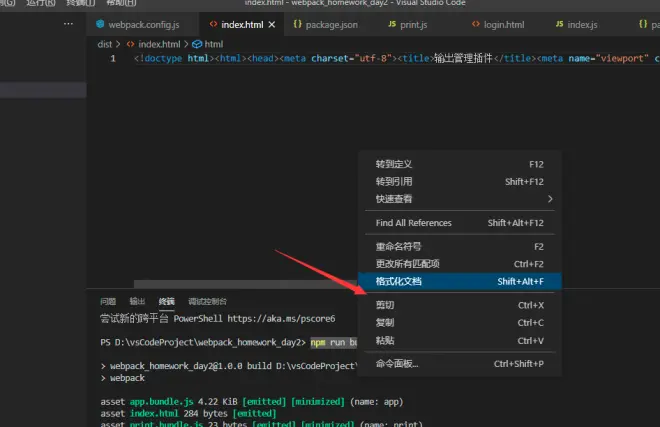Screen dimensions: 660x427
Task: Switch to the 调试控制台 panel tab
Action: (x=208, y=302)
